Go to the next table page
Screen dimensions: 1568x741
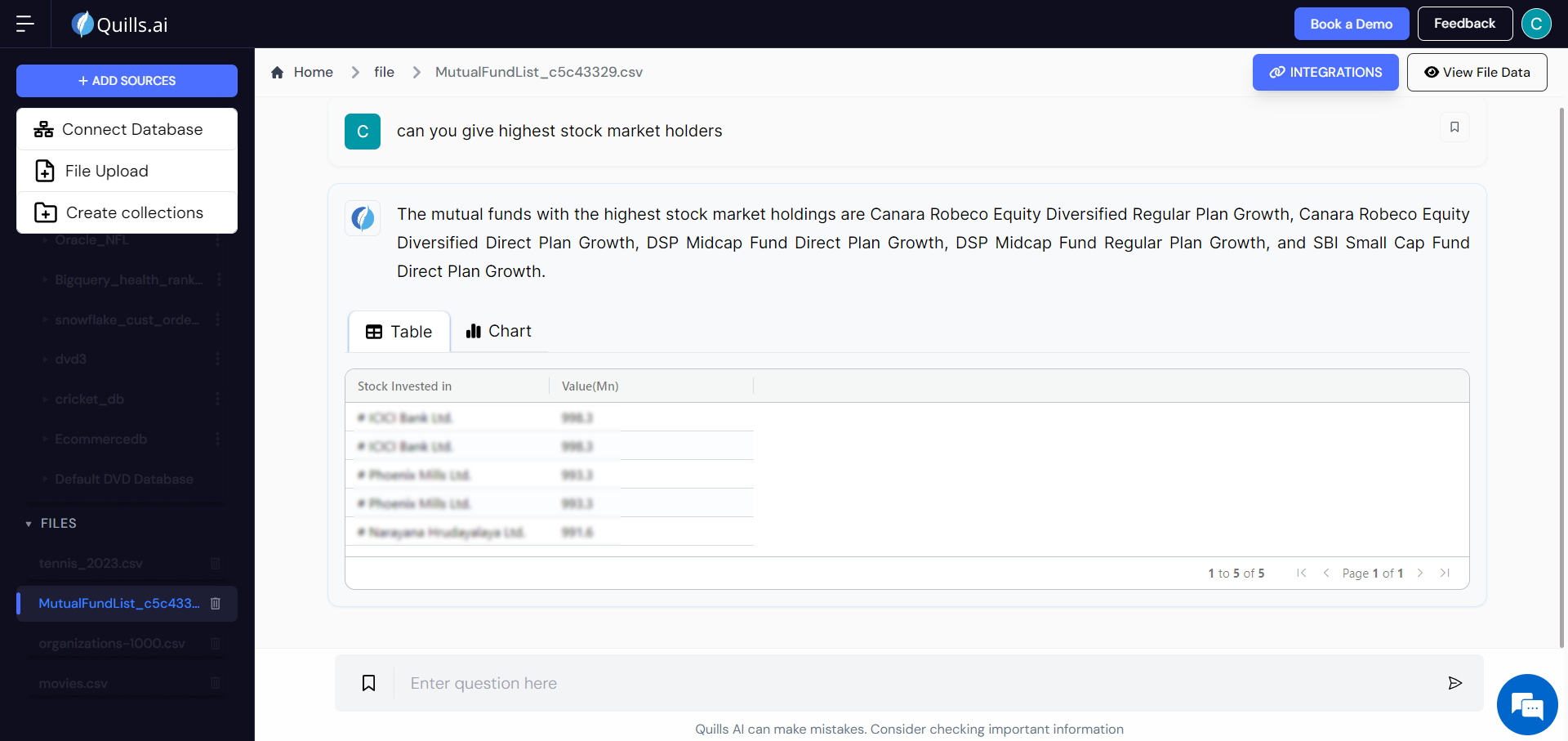tap(1420, 573)
